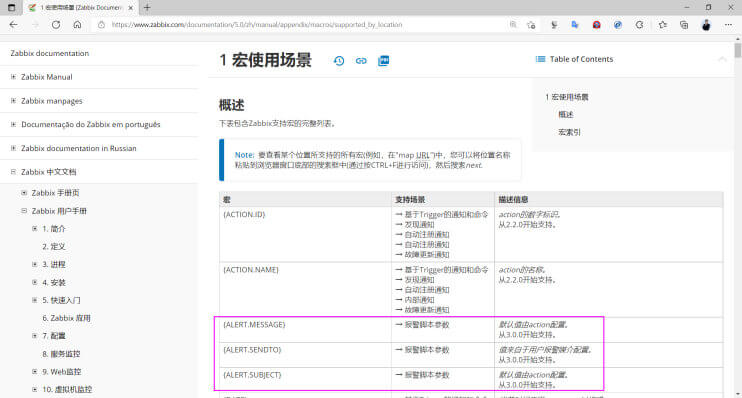Open 7. 配置 section in sidebar
Viewport: 742px width, 398px height.
click(x=53, y=336)
